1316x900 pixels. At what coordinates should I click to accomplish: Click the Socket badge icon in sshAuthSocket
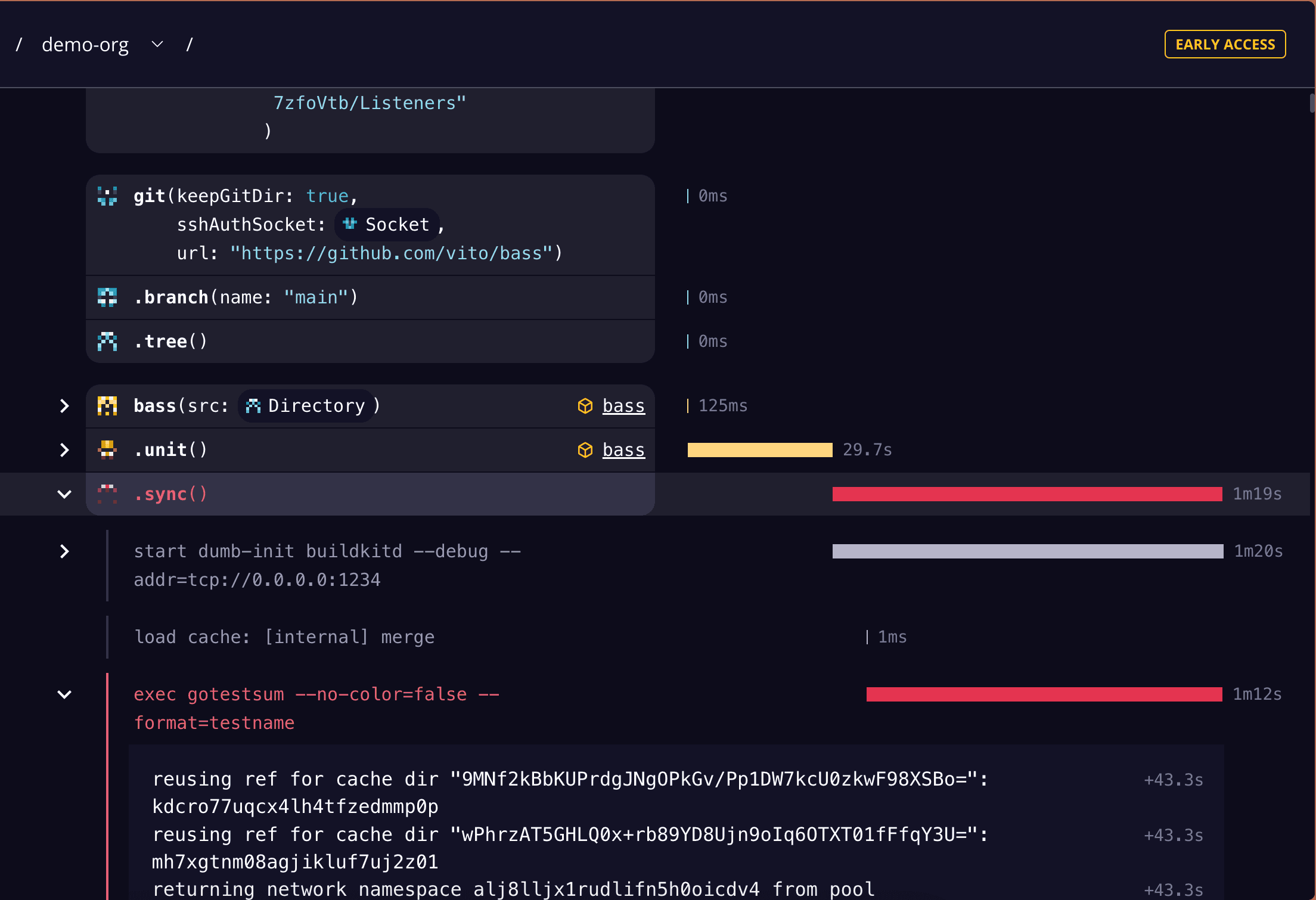tap(350, 224)
